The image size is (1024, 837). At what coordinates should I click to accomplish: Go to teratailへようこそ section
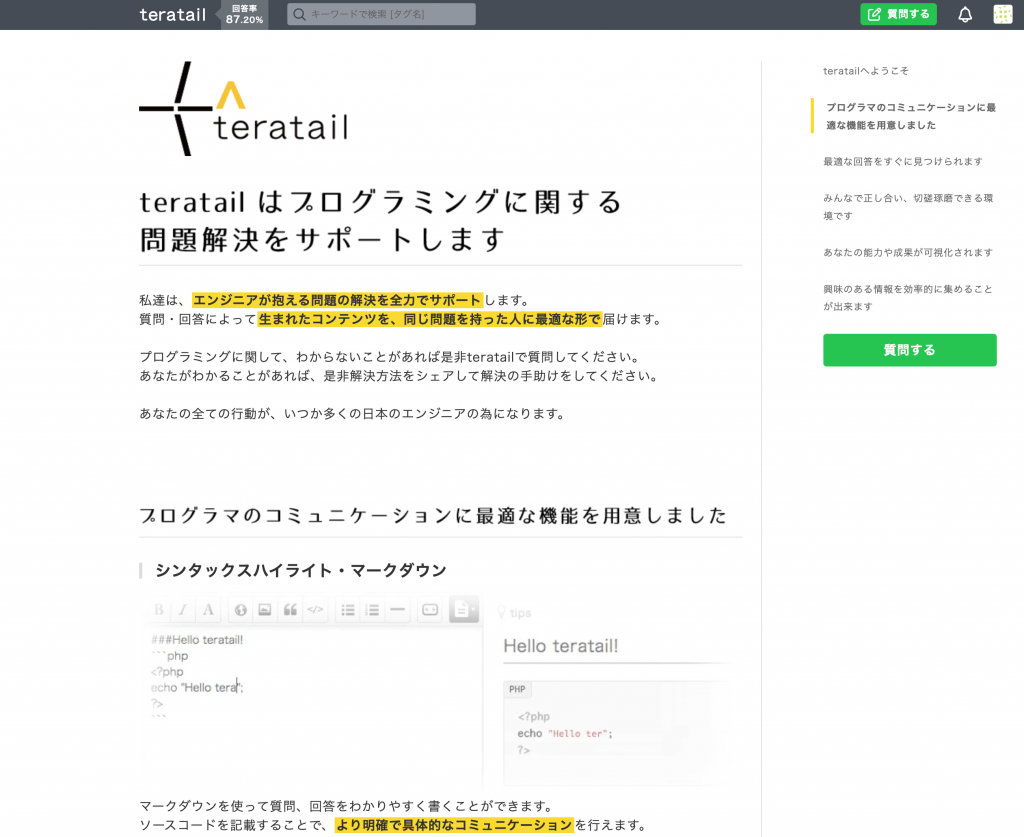pyautogui.click(x=865, y=71)
